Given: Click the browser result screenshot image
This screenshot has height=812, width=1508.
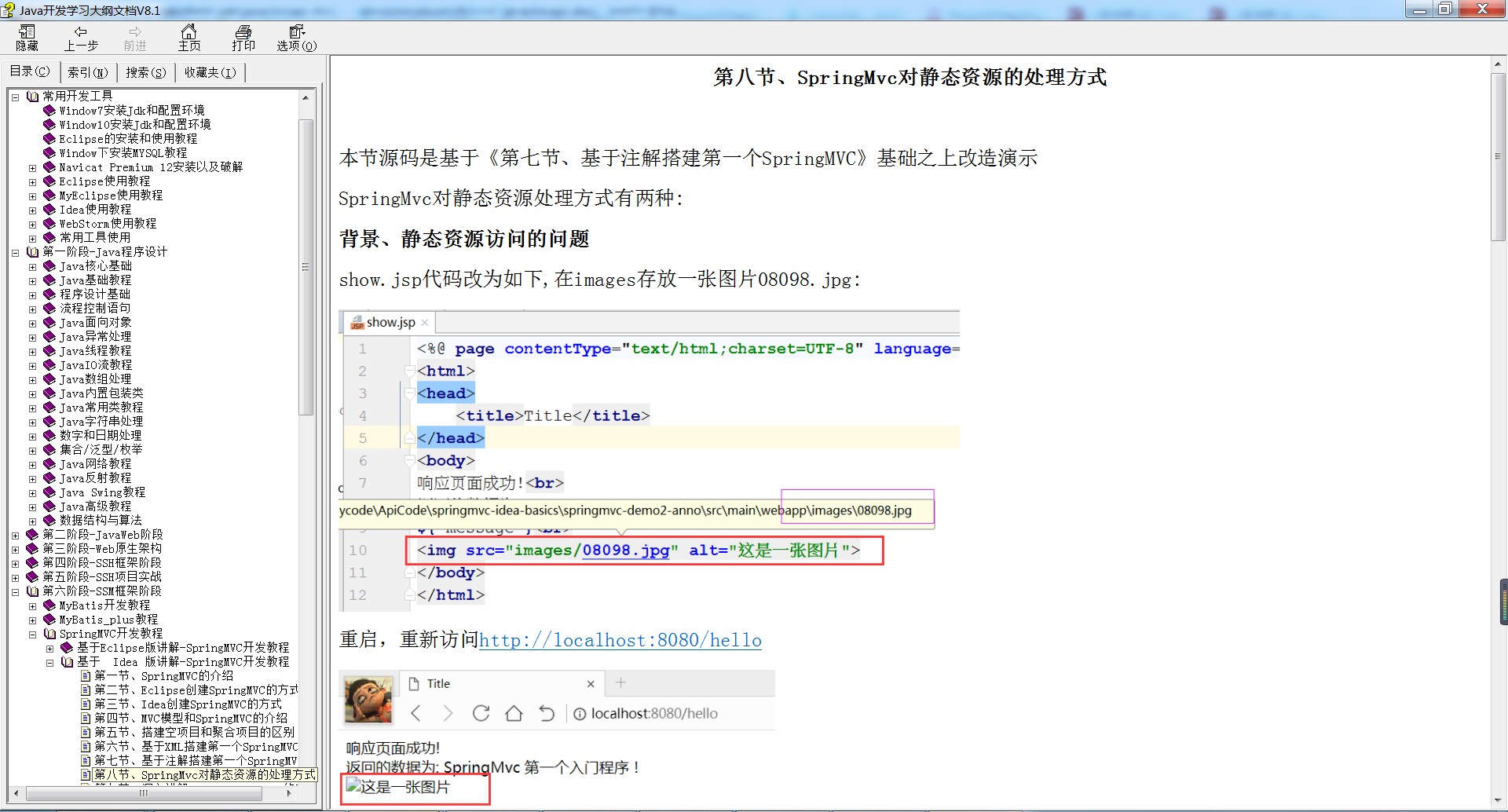Looking at the screenshot, I should point(557,738).
